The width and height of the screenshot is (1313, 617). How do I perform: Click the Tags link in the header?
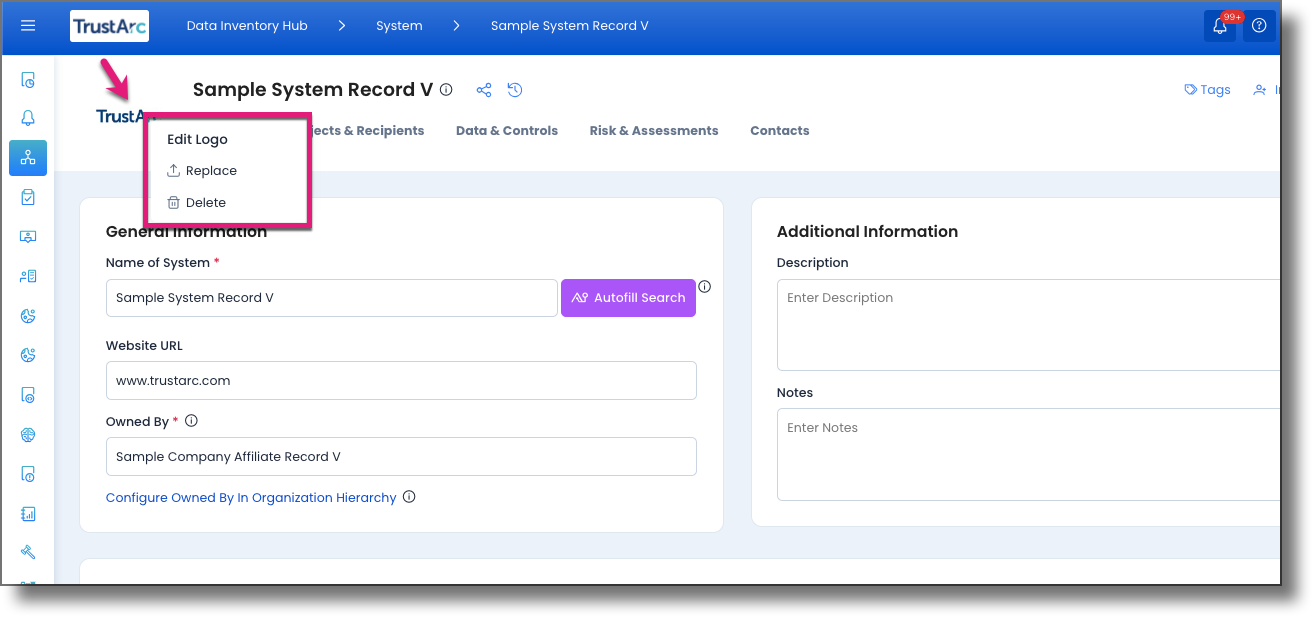(x=1206, y=89)
